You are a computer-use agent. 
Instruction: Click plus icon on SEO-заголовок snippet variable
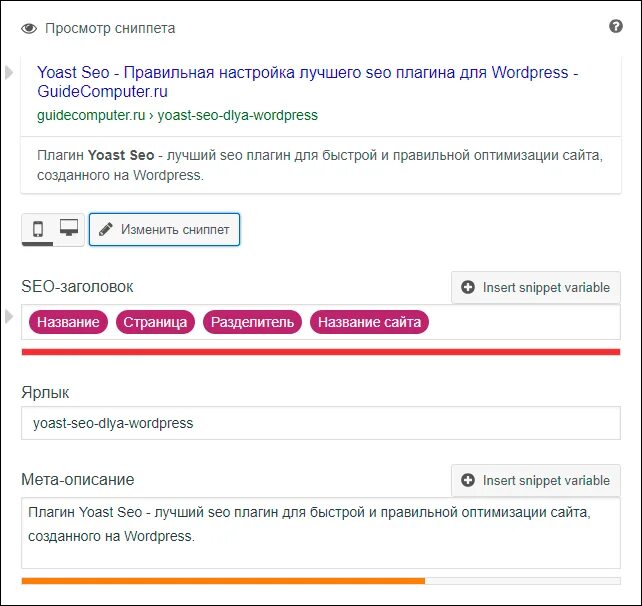click(x=468, y=287)
